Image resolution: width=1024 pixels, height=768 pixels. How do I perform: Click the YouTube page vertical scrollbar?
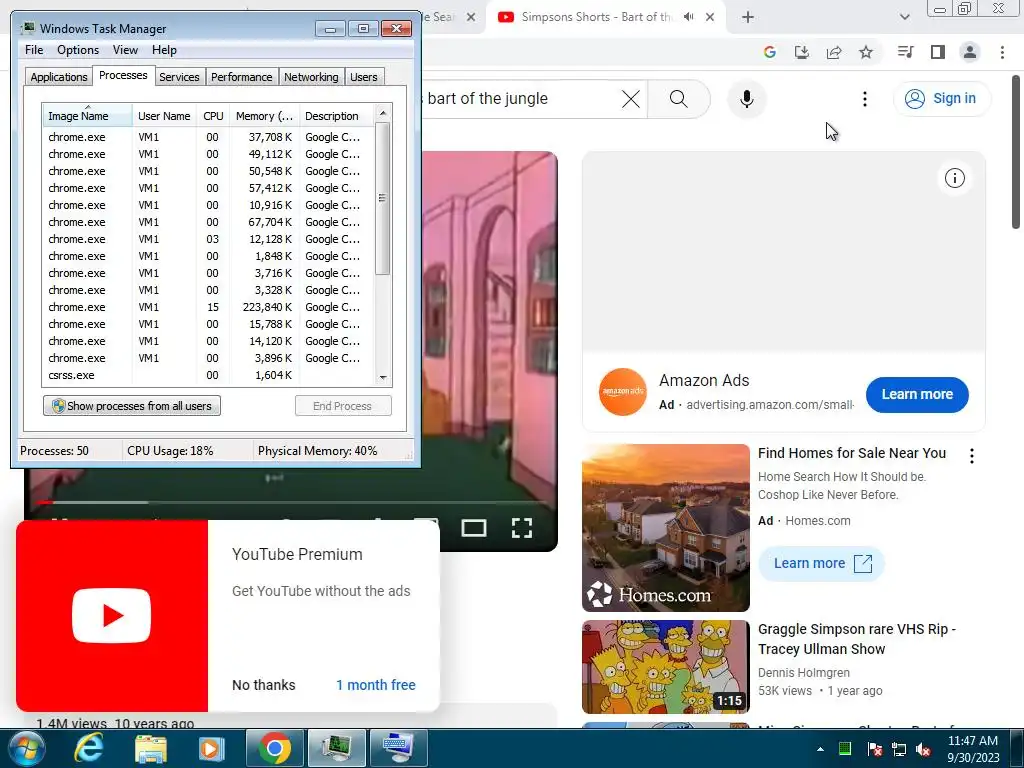click(1016, 152)
